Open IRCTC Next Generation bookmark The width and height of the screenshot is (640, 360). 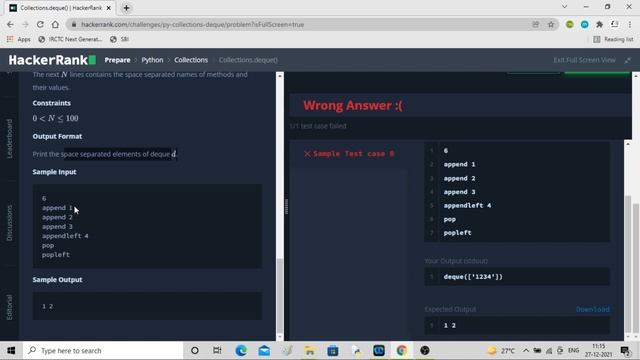click(70, 39)
